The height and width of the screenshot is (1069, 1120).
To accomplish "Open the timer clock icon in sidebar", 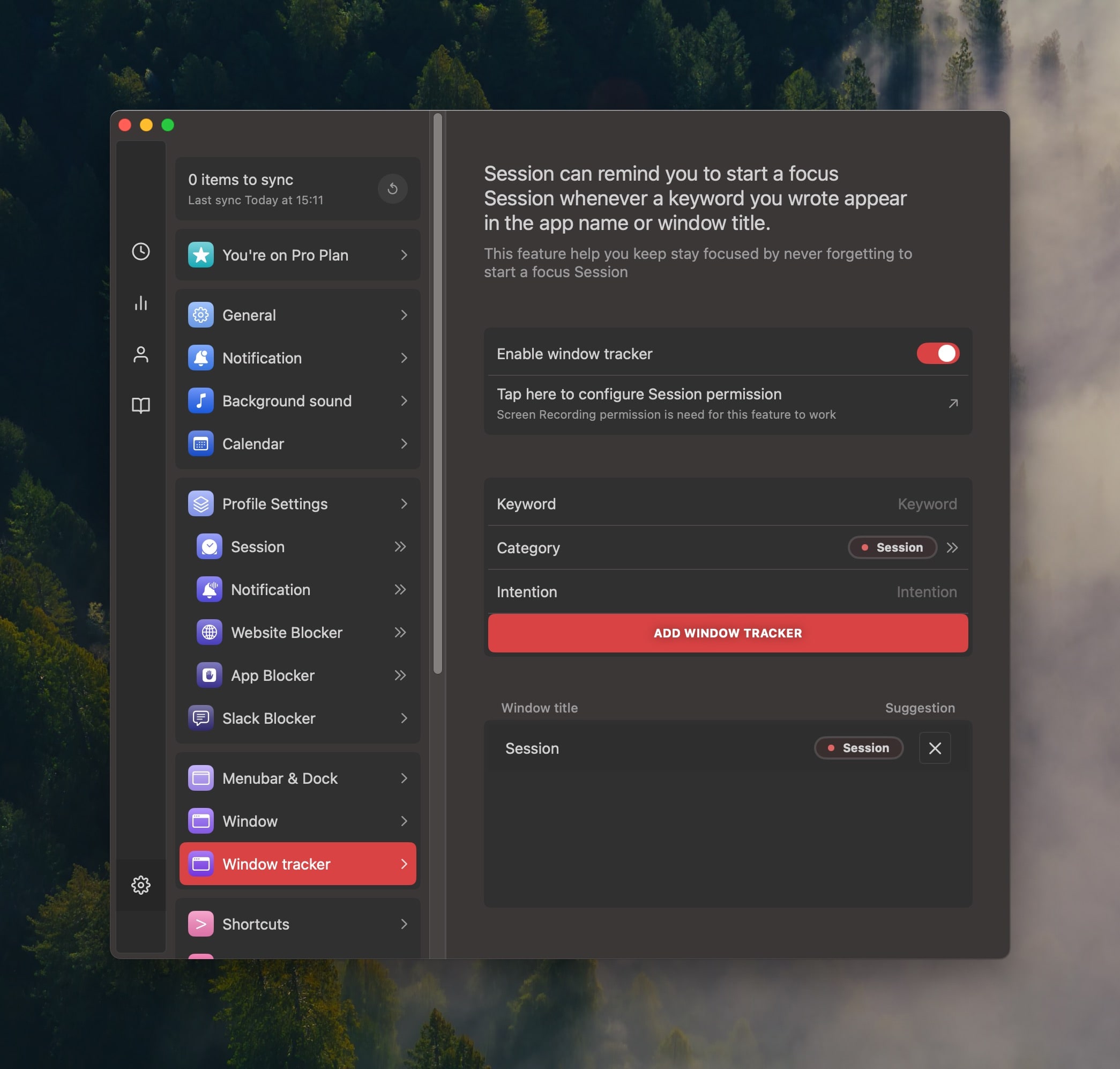I will (141, 251).
